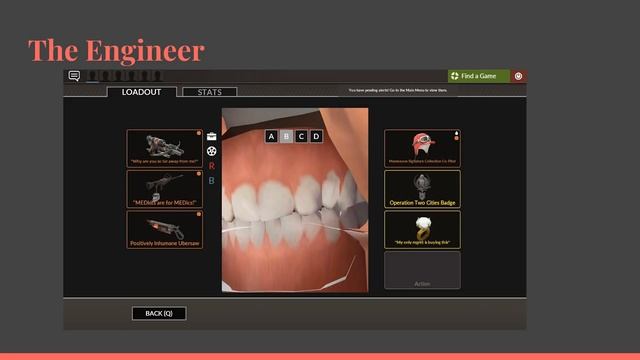Open Operation Two Cities Badge slot
The width and height of the screenshot is (640, 360).
tap(422, 189)
